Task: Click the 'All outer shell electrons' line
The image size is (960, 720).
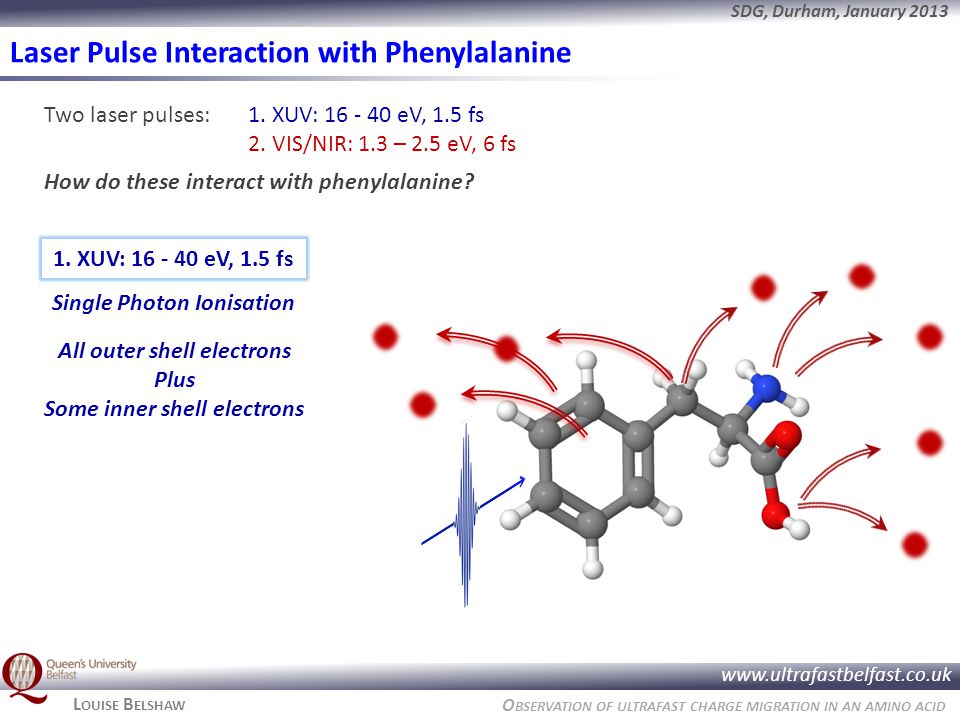Action: click(x=174, y=351)
